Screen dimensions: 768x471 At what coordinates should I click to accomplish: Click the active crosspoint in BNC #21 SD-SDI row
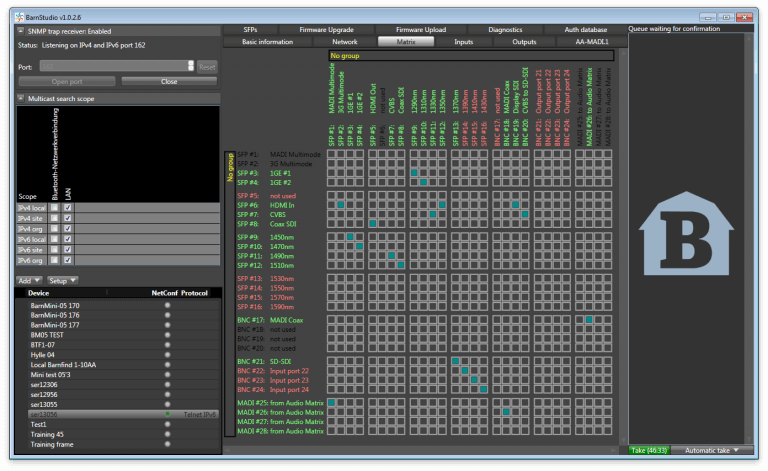tap(455, 360)
